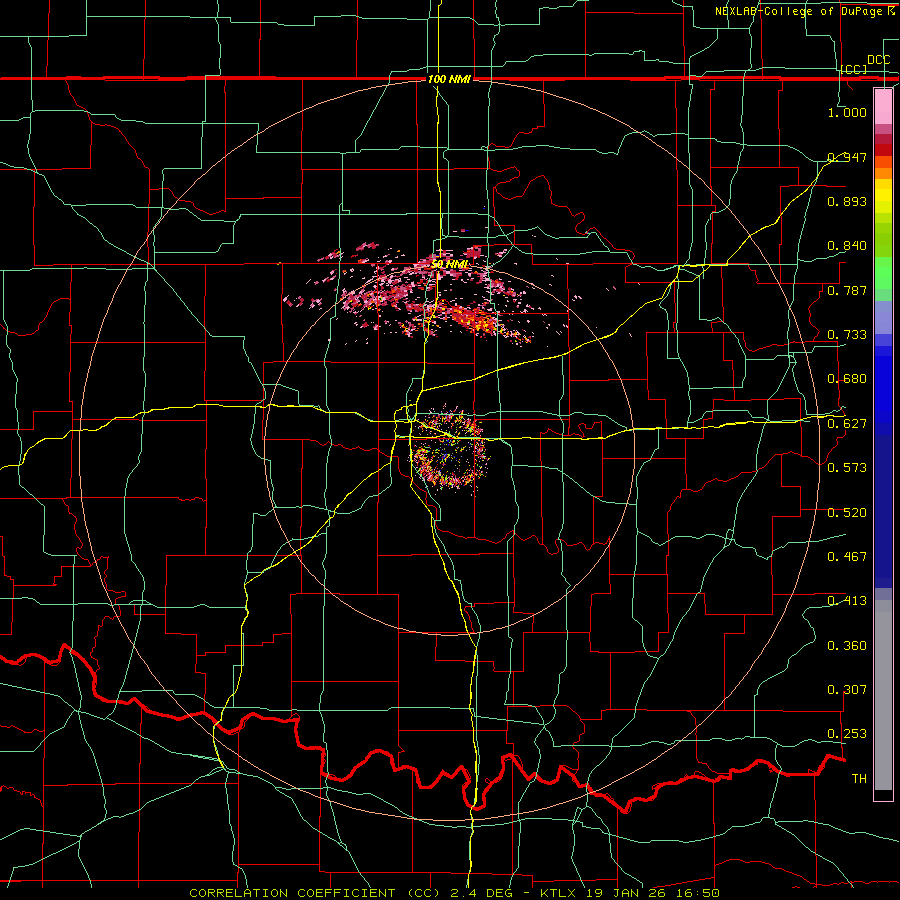The height and width of the screenshot is (900, 900).
Task: Click the 2.4 DEG elevation text
Action: tap(481, 893)
